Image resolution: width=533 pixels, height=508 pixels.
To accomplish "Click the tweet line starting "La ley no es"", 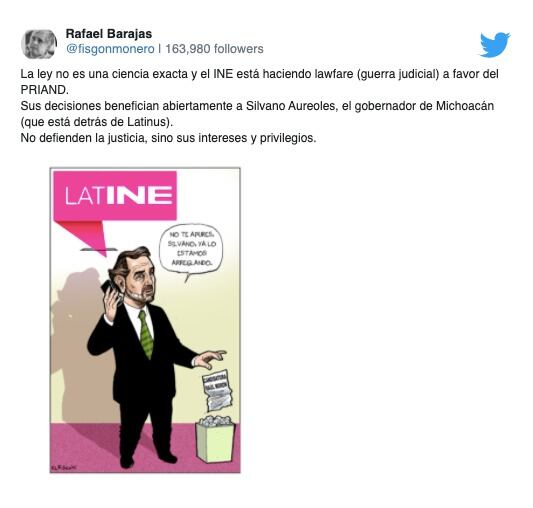I will 259,74.
